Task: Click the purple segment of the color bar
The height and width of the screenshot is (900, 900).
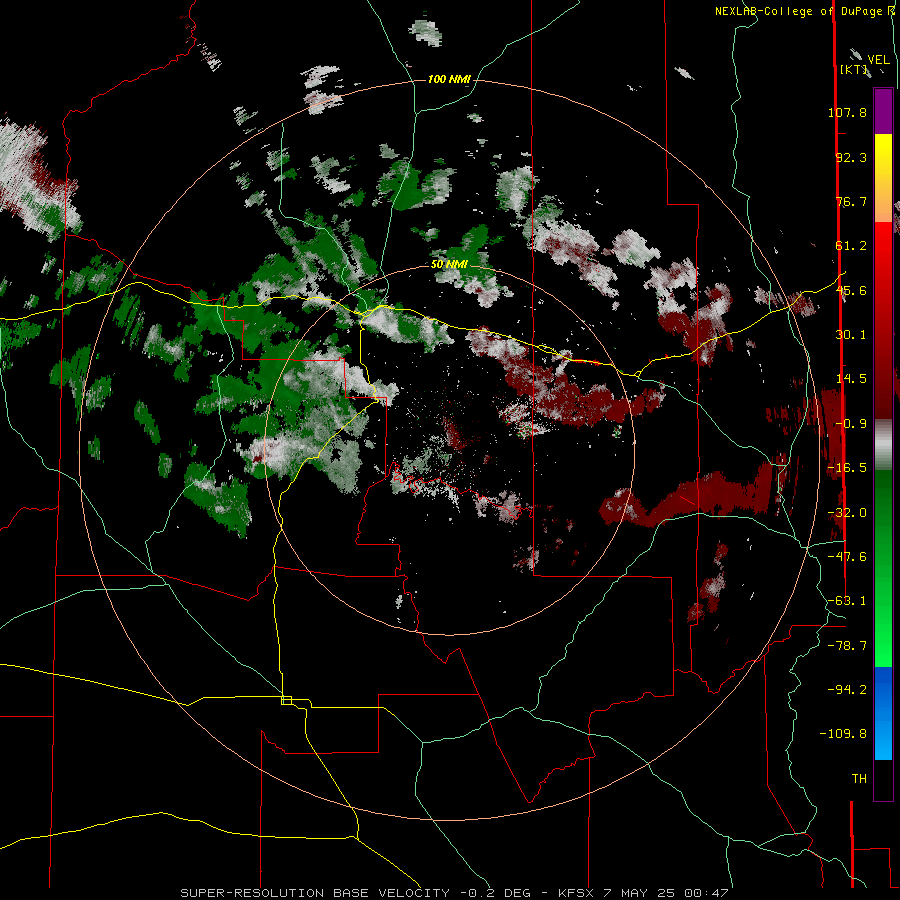Action: tap(883, 111)
